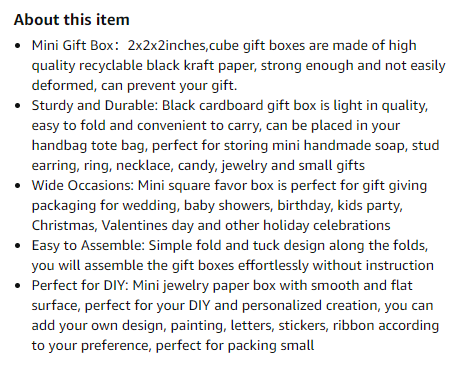Click the 'Wide Occasions' label text

[82, 186]
